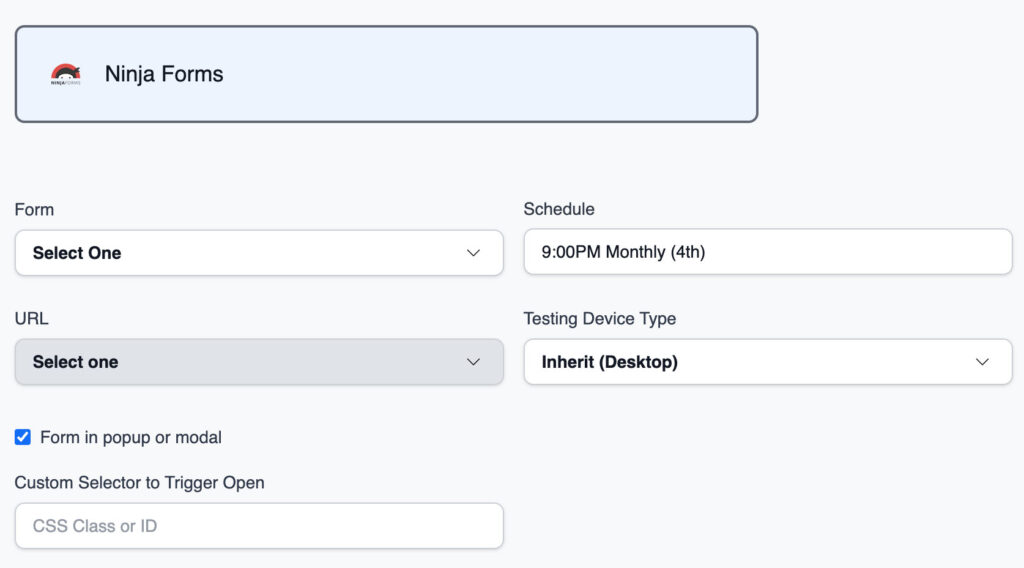Click the 'Form in popup or modal' label text

pos(131,437)
